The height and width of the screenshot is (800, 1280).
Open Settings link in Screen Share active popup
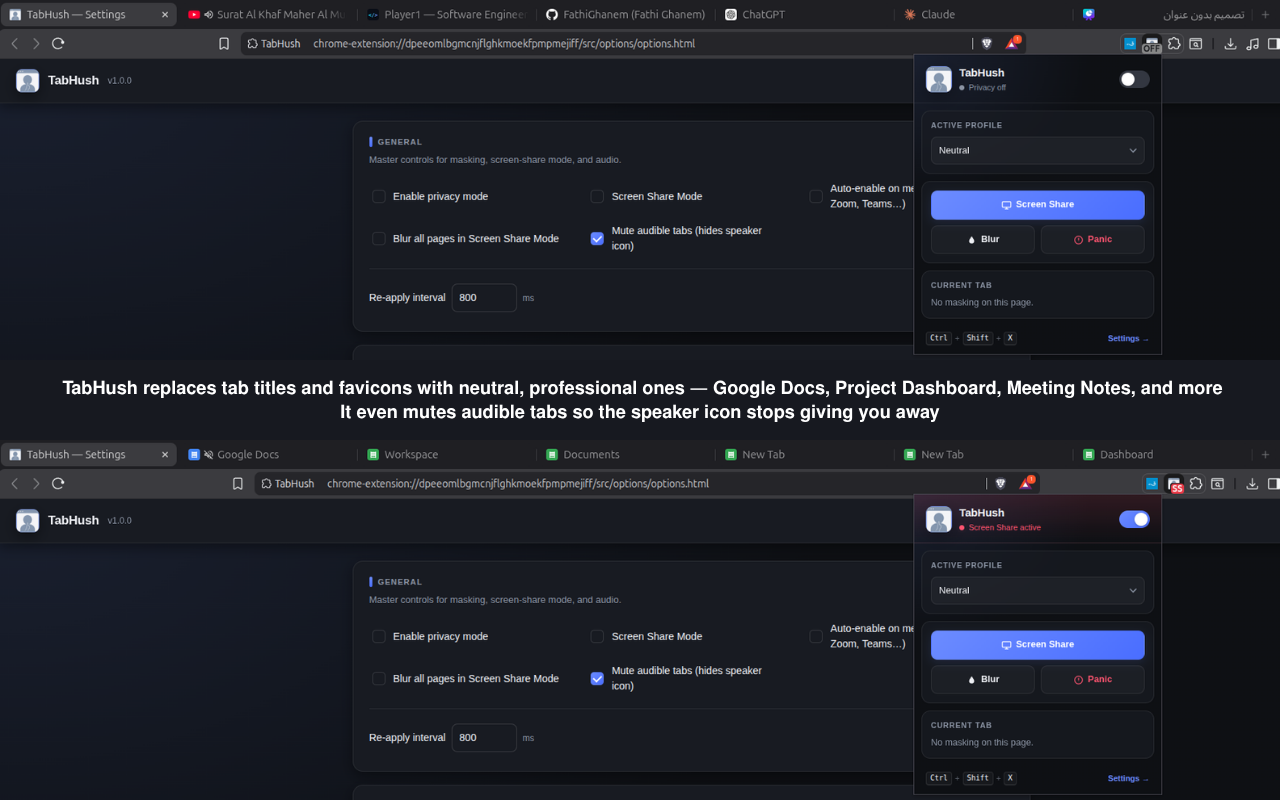pos(1128,779)
